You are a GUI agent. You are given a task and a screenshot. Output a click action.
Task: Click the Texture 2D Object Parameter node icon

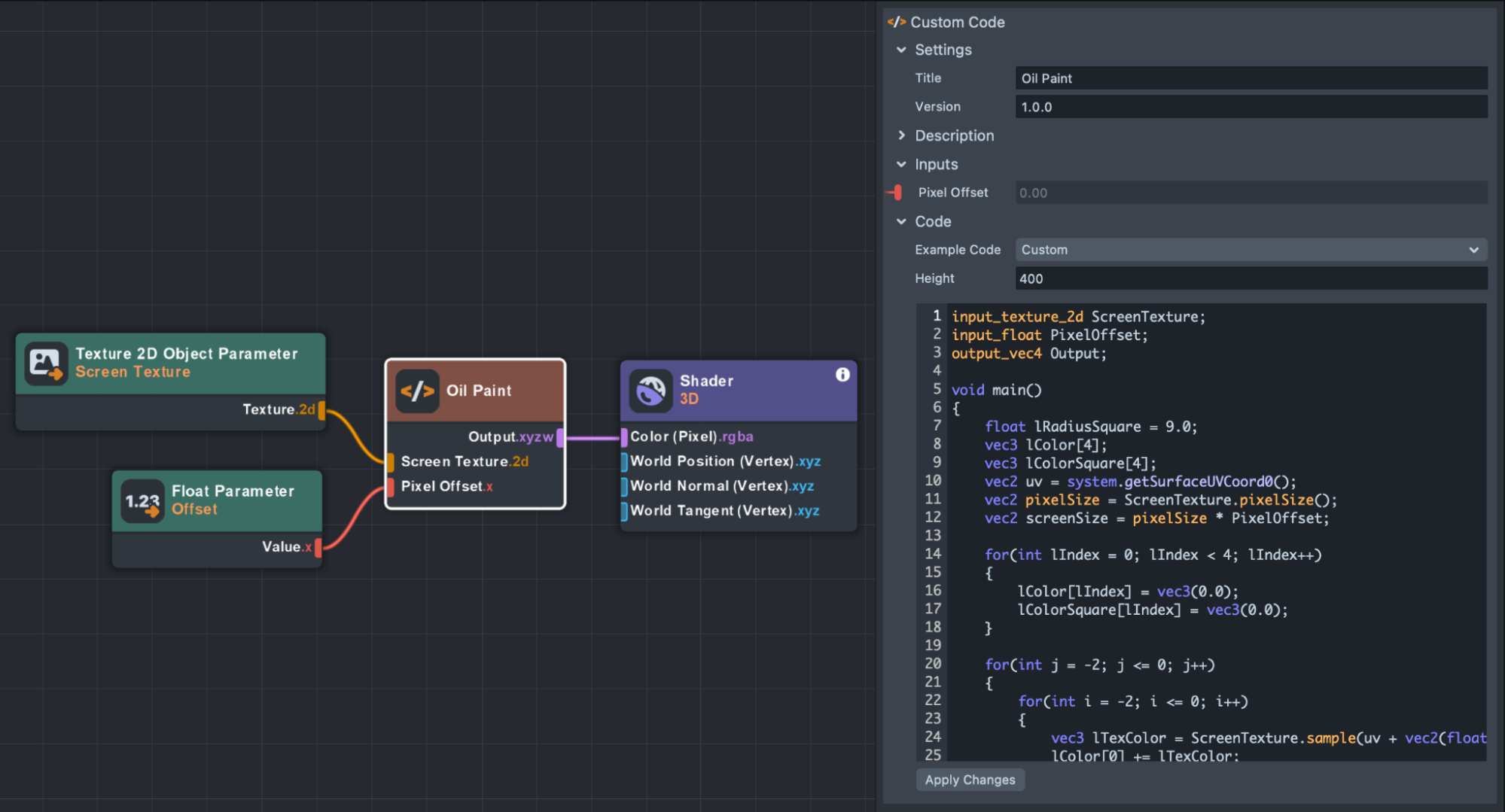tap(46, 363)
